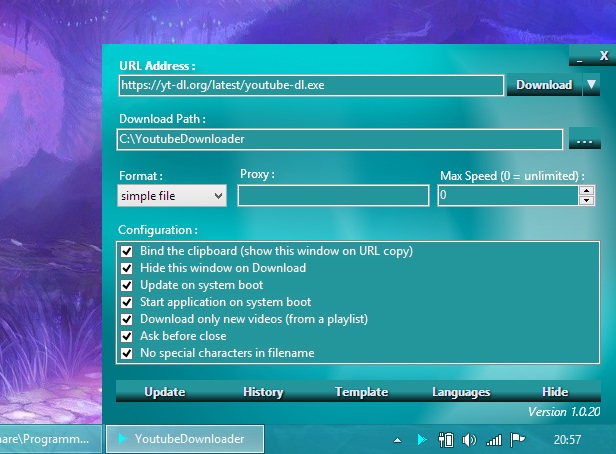Open the History view
The width and height of the screenshot is (616, 454).
coord(263,392)
